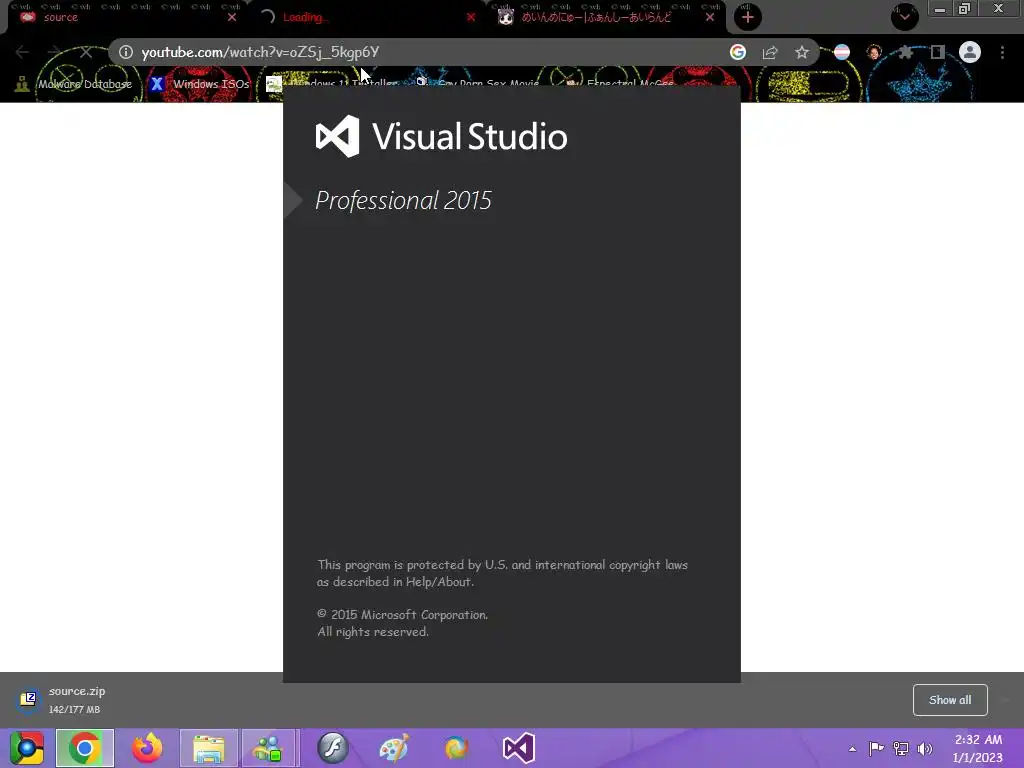Open the tab search dropdown arrow
This screenshot has height=768, width=1024.
(904, 17)
